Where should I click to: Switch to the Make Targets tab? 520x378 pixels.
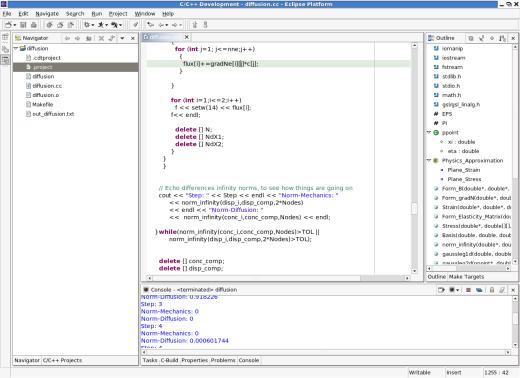pos(466,277)
